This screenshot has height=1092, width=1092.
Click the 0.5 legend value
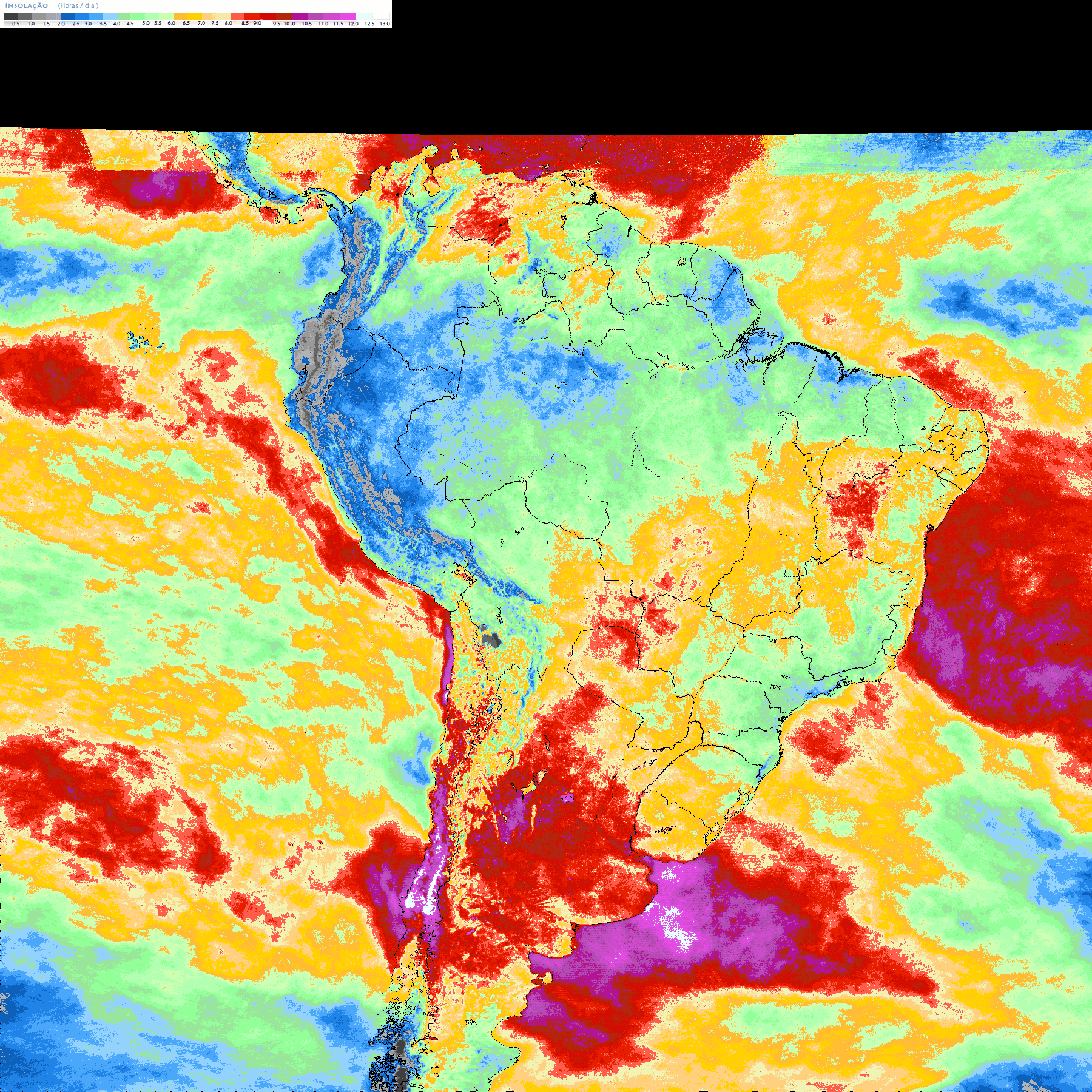click(x=16, y=24)
